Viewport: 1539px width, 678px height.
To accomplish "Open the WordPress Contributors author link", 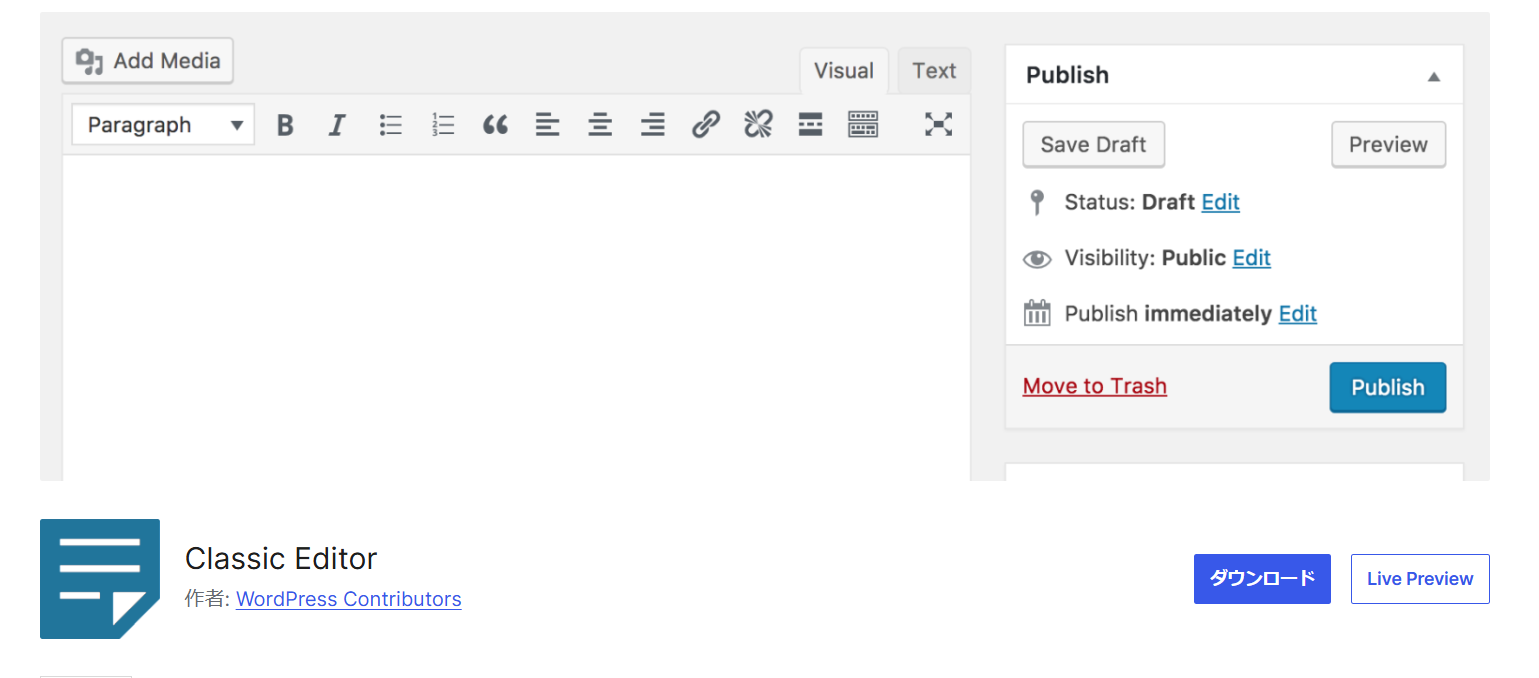I will tap(349, 599).
